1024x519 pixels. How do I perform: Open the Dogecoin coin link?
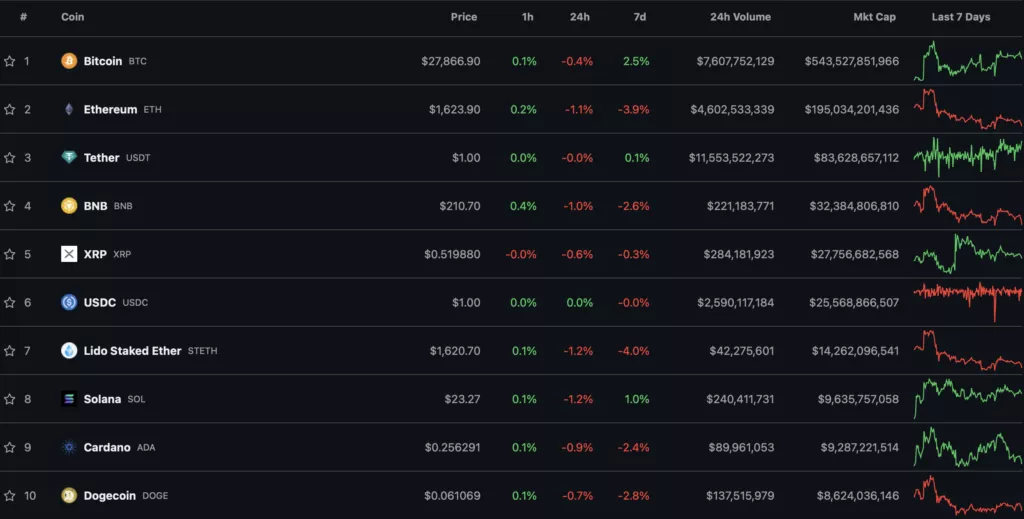(110, 495)
